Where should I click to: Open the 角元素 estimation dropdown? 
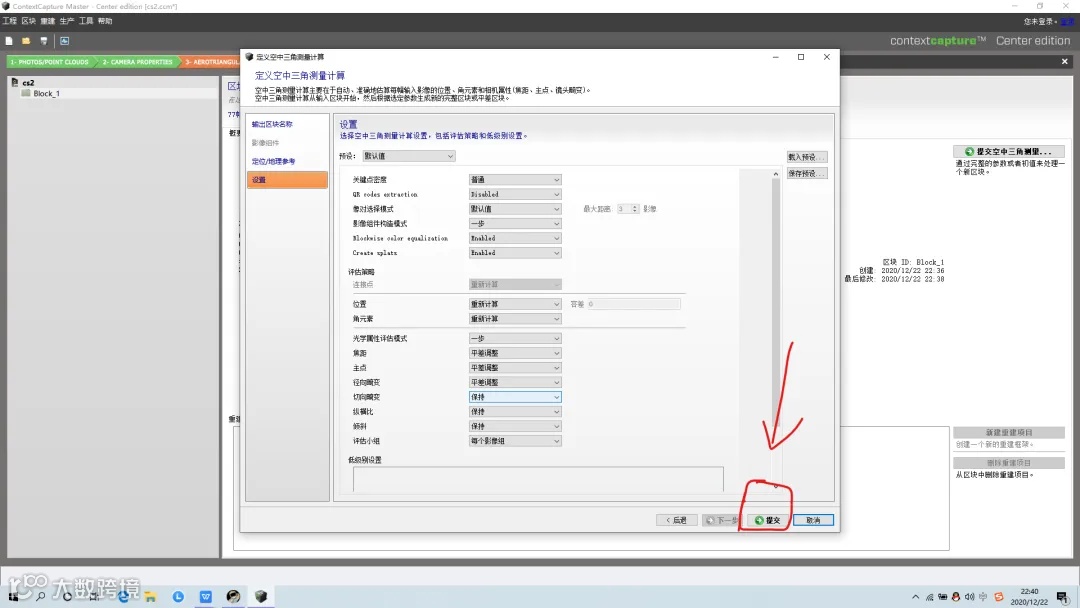515,319
